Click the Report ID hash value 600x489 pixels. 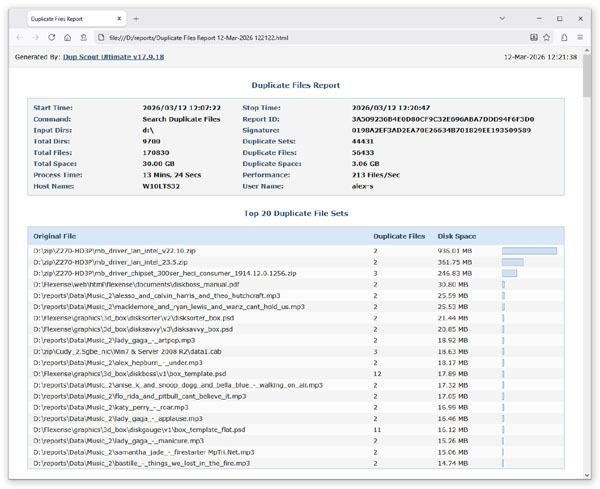pyautogui.click(x=443, y=119)
